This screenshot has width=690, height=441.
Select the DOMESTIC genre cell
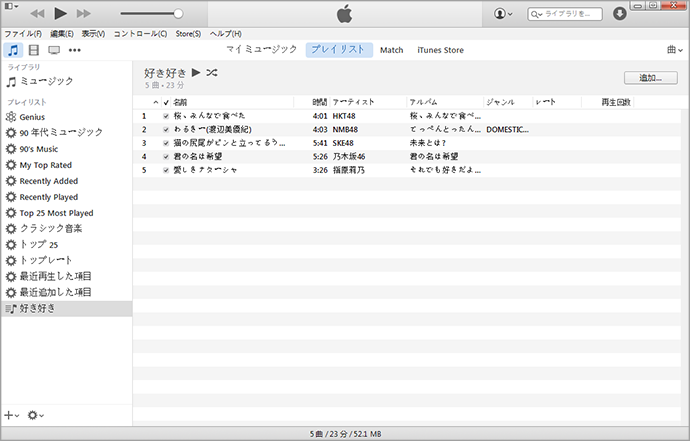[507, 130]
